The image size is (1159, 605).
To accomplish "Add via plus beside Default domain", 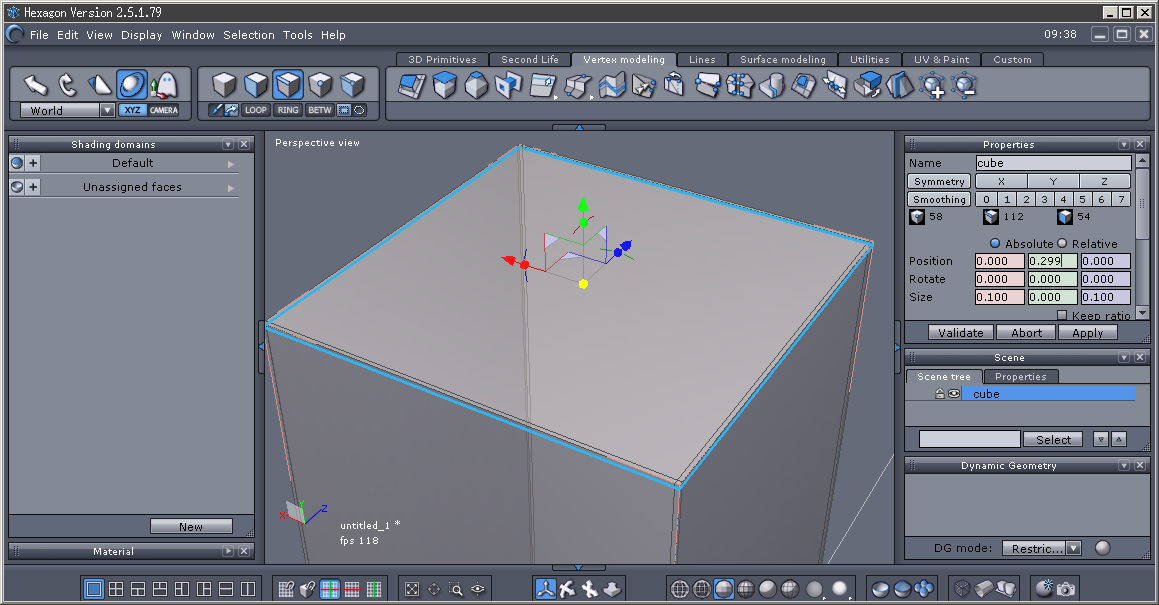I will click(x=33, y=163).
